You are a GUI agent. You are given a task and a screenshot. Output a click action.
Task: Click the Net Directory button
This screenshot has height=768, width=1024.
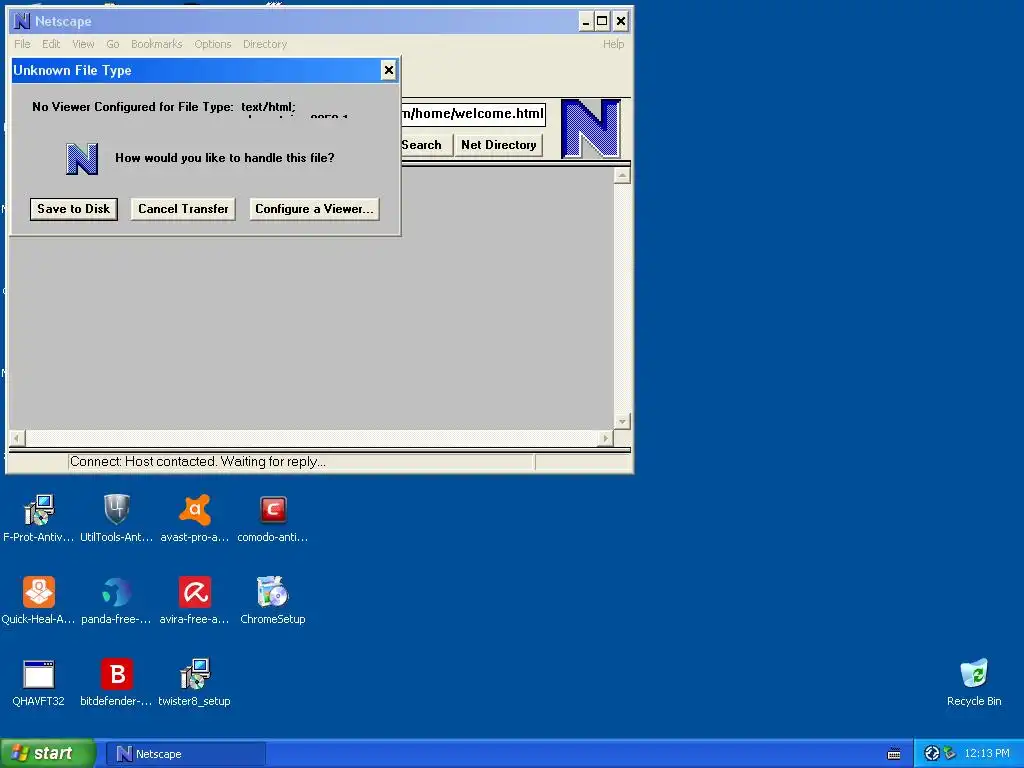(x=498, y=145)
